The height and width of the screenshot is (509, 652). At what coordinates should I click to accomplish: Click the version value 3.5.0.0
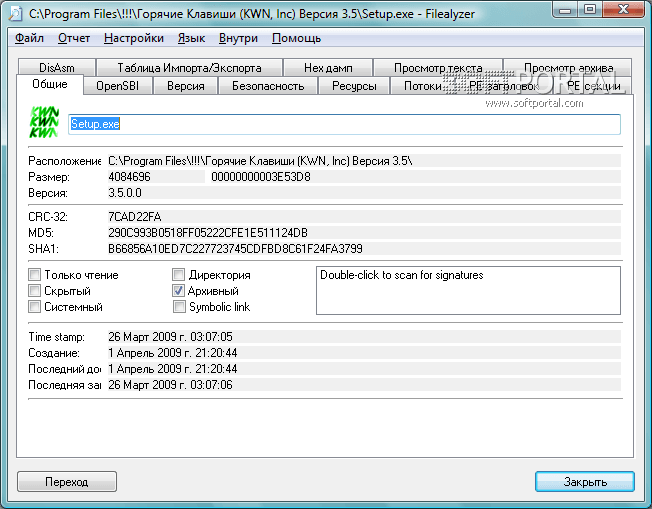coord(364,193)
